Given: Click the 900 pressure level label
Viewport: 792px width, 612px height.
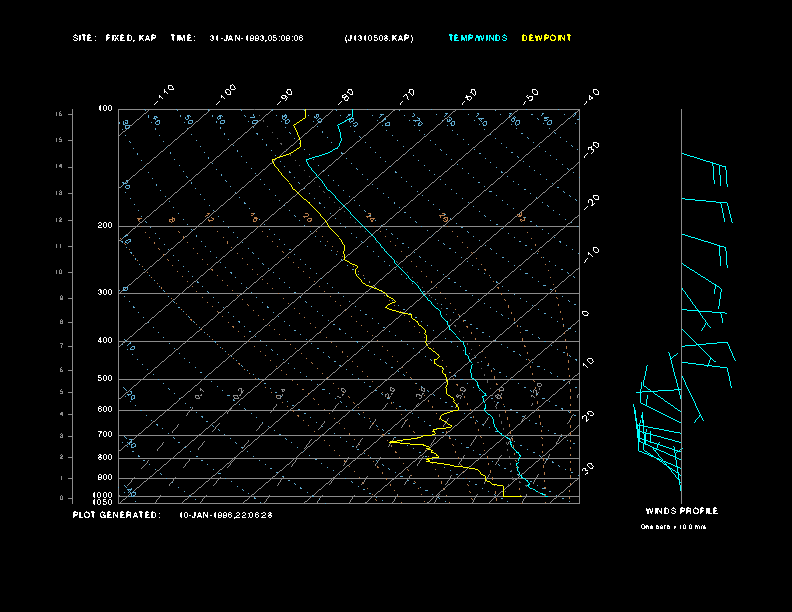Looking at the screenshot, I should click(x=105, y=478).
